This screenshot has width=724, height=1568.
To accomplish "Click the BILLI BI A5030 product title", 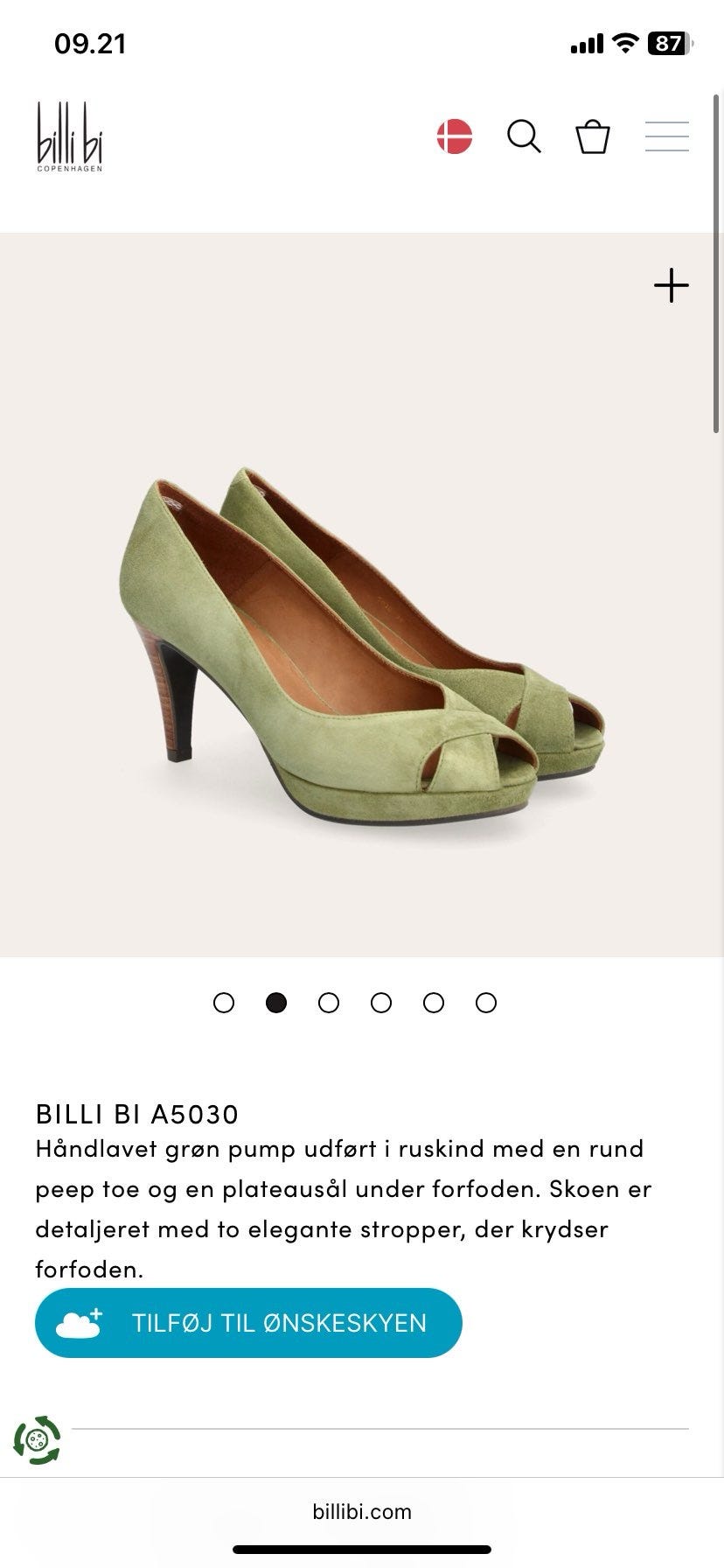I will click(137, 1114).
